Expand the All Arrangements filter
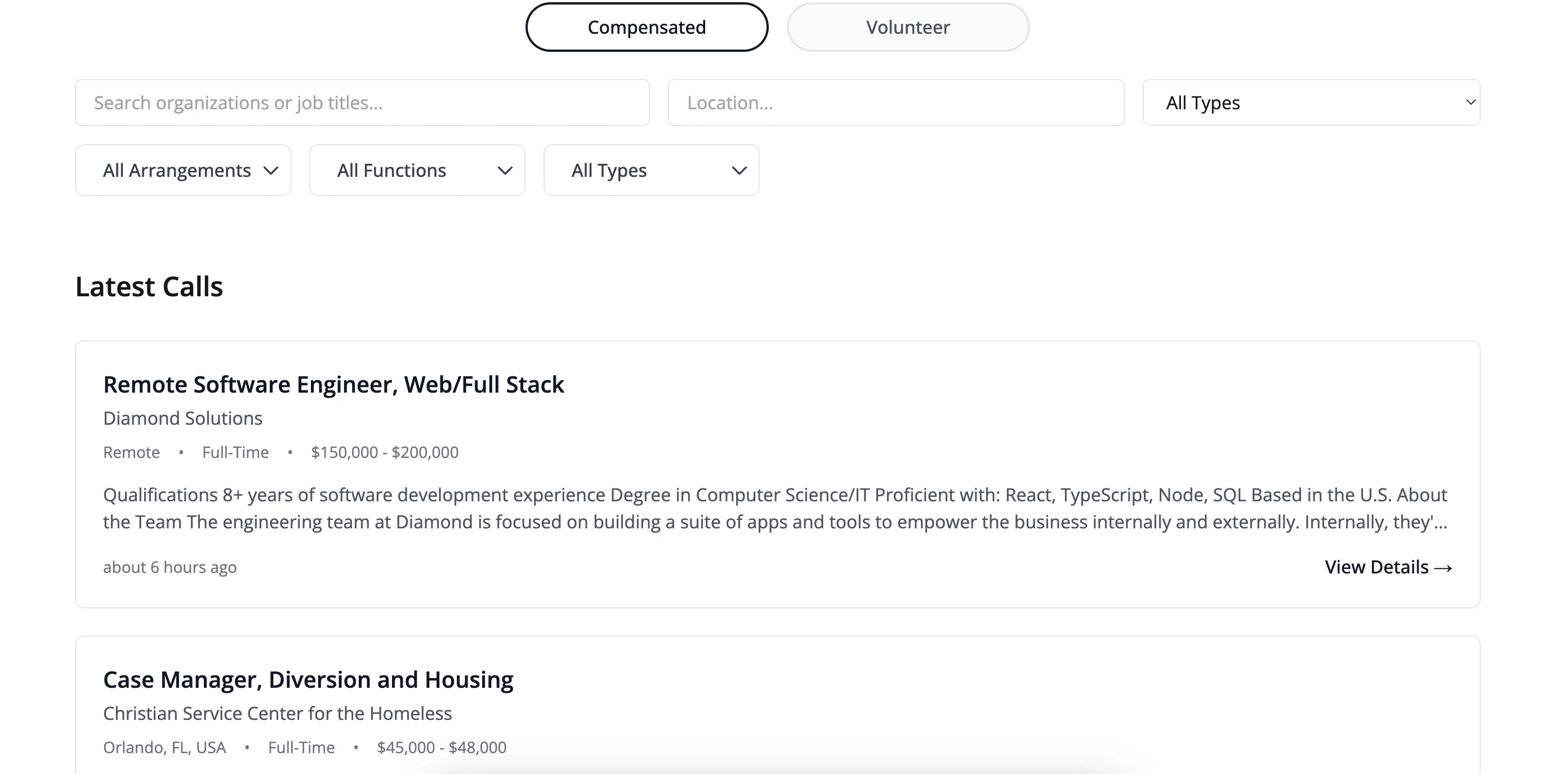Image resolution: width=1568 pixels, height=774 pixels. (x=182, y=170)
